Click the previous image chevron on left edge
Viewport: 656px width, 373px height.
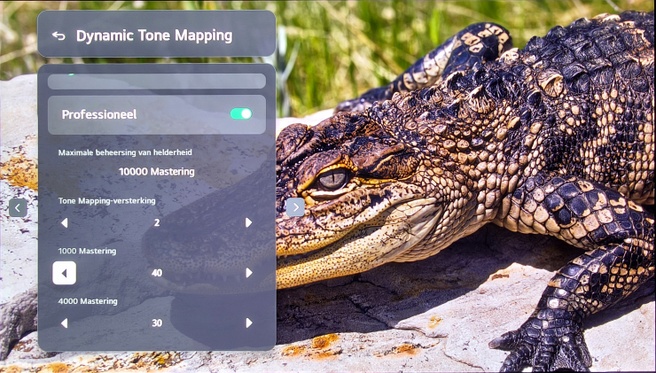coord(18,208)
